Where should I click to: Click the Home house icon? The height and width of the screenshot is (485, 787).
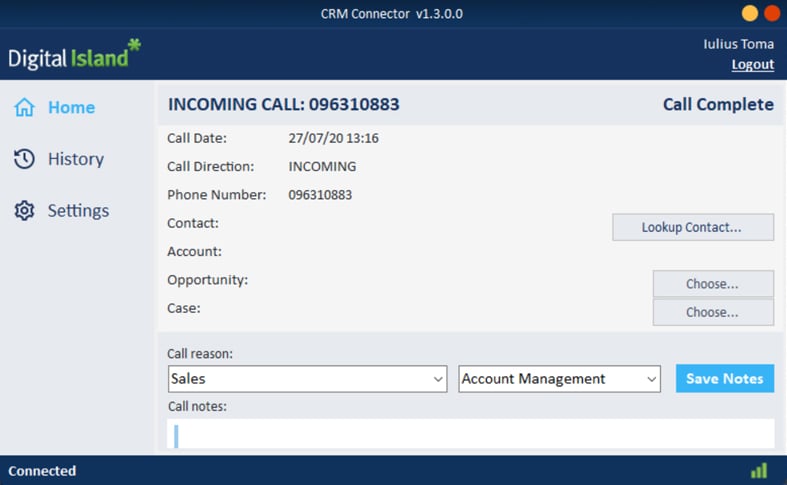coord(24,107)
